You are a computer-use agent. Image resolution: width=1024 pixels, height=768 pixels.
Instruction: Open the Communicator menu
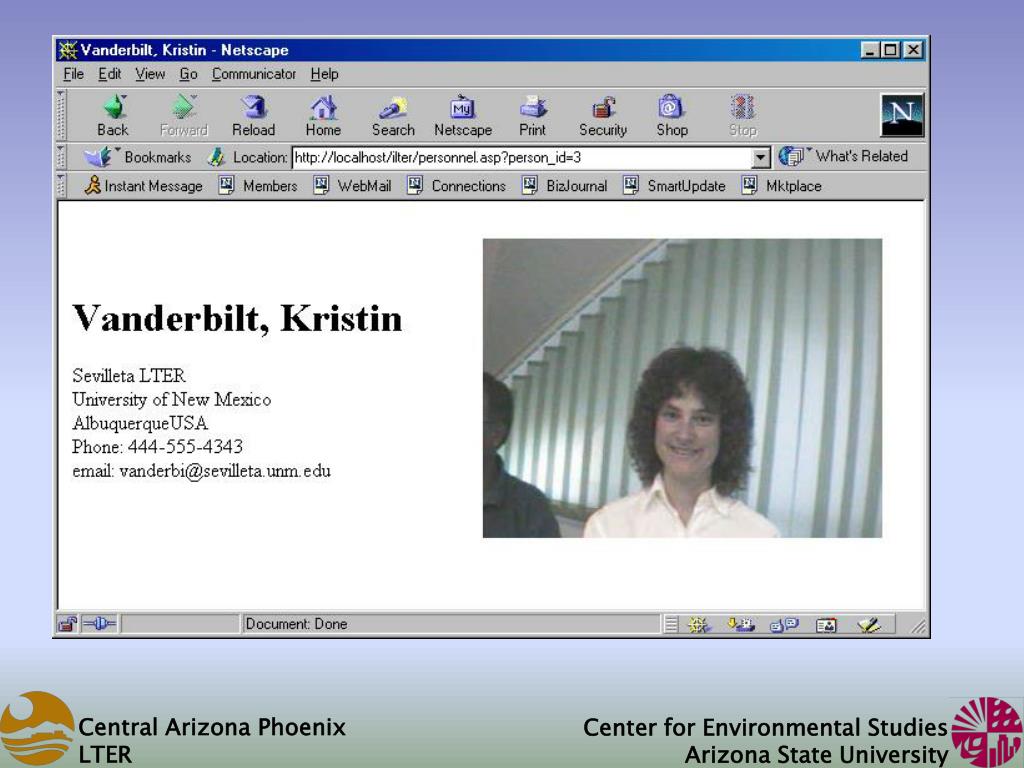(254, 74)
